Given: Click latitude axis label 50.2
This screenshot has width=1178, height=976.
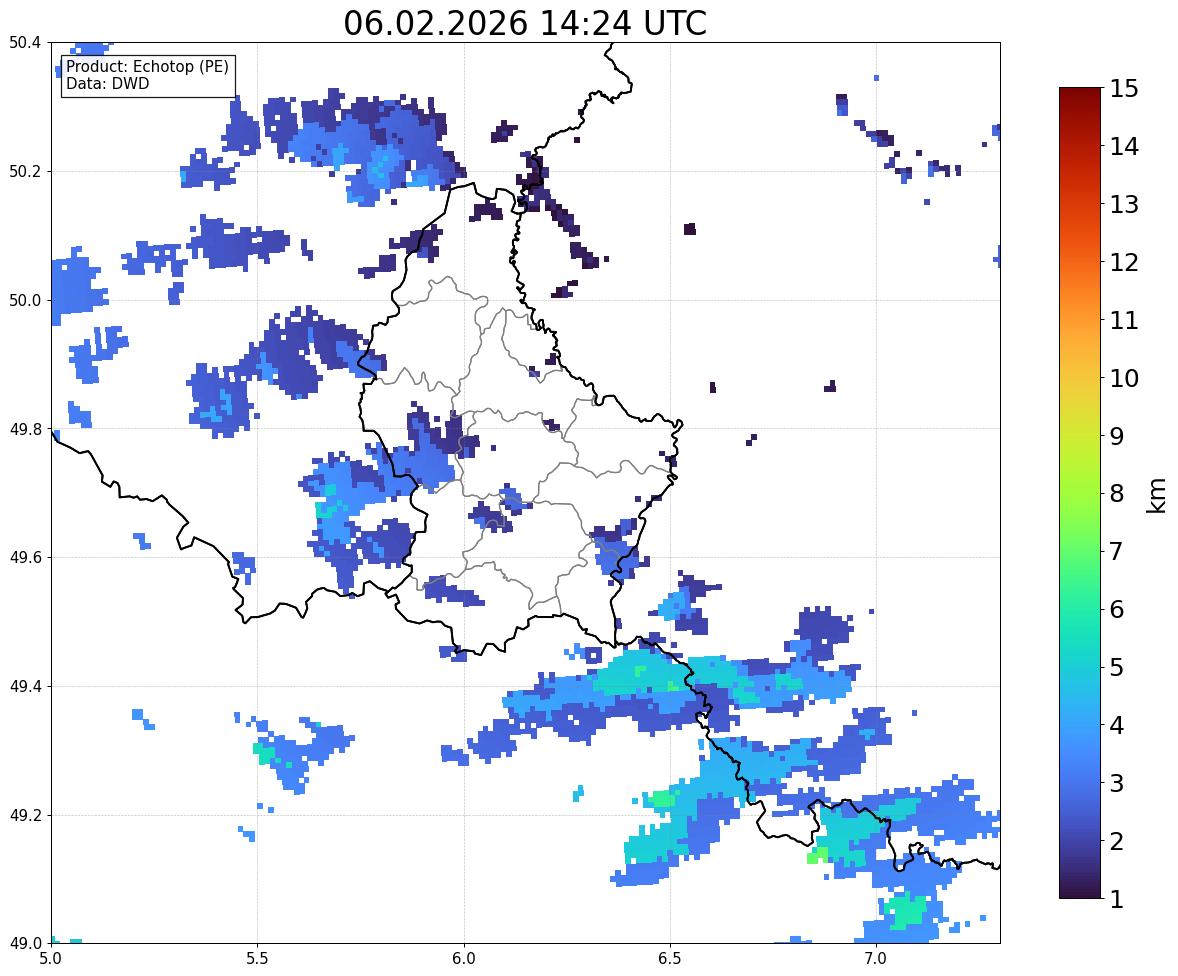Looking at the screenshot, I should coord(25,171).
